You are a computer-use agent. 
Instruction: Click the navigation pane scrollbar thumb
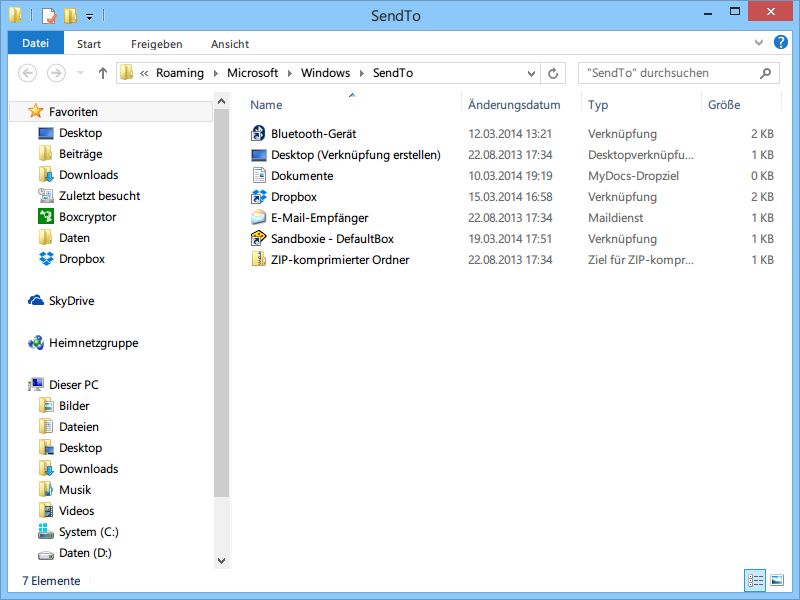(x=221, y=303)
